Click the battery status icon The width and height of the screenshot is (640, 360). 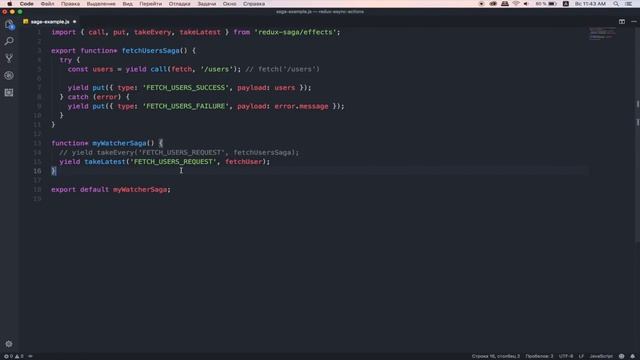click(546, 4)
